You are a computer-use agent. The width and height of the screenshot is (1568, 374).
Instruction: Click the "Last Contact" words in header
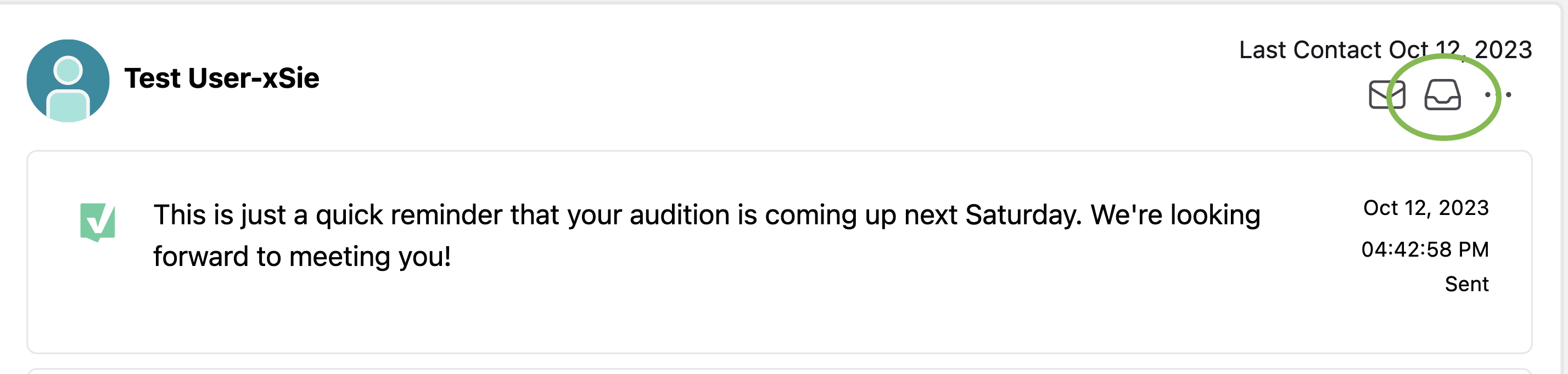pos(1310,50)
